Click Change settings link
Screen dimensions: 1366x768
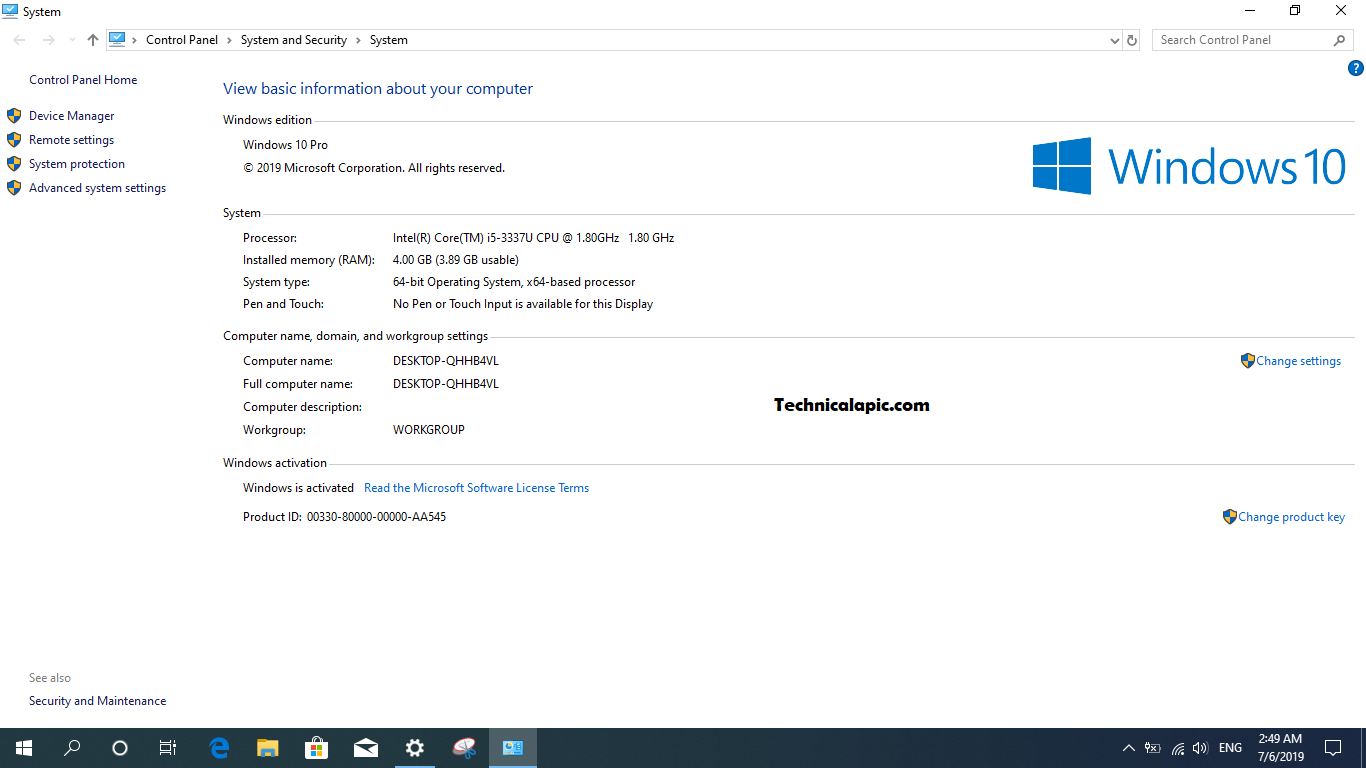pyautogui.click(x=1299, y=361)
